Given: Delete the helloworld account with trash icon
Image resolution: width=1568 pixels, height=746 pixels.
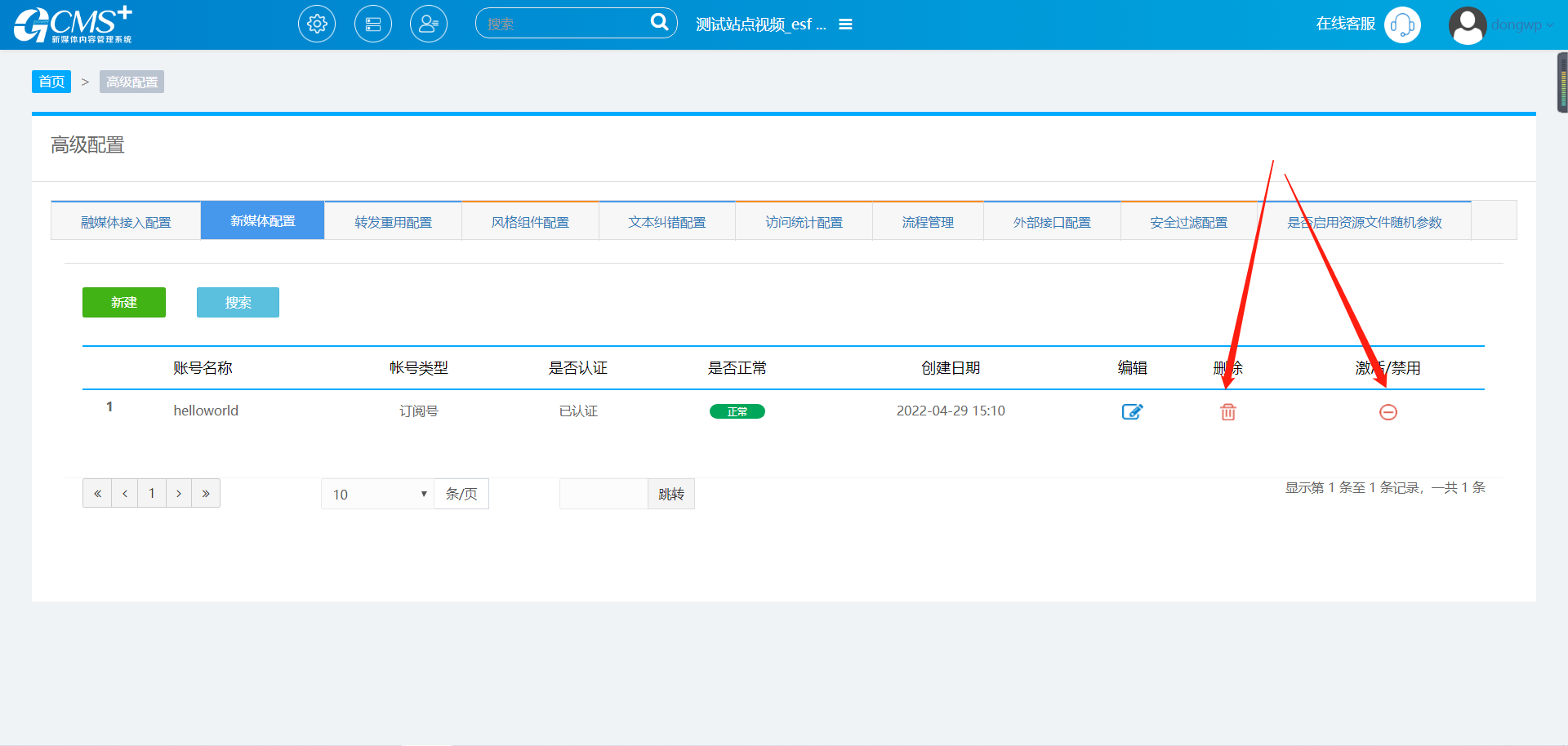Looking at the screenshot, I should click(x=1227, y=412).
